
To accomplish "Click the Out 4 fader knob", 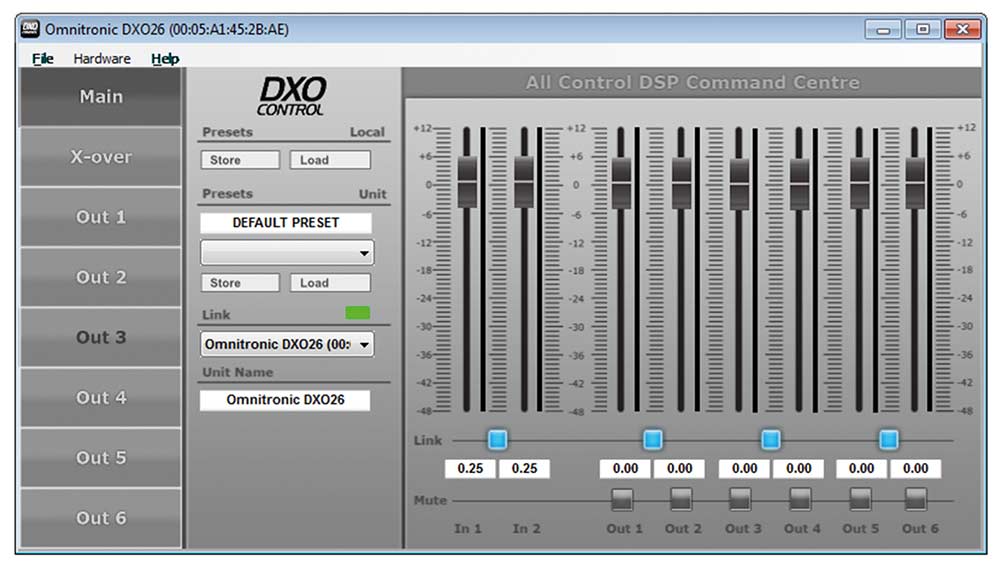I will pos(799,184).
